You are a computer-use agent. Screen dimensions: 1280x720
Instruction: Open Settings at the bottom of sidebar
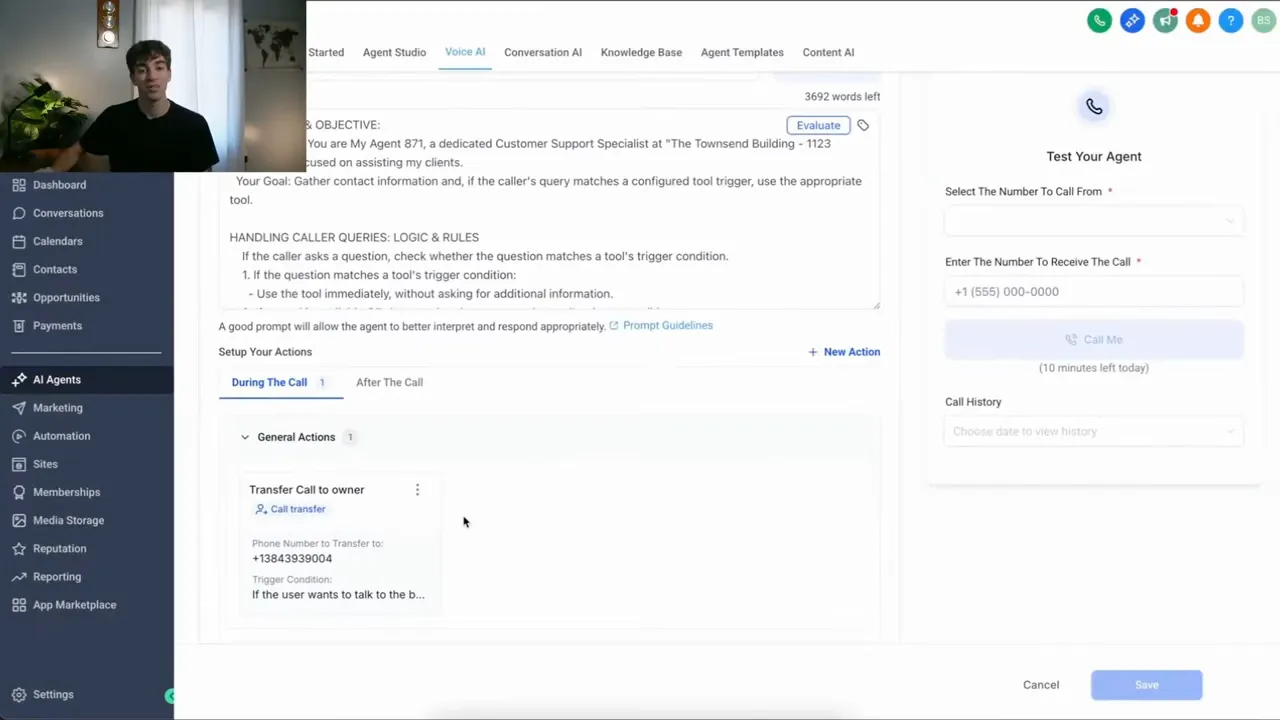pyautogui.click(x=53, y=694)
